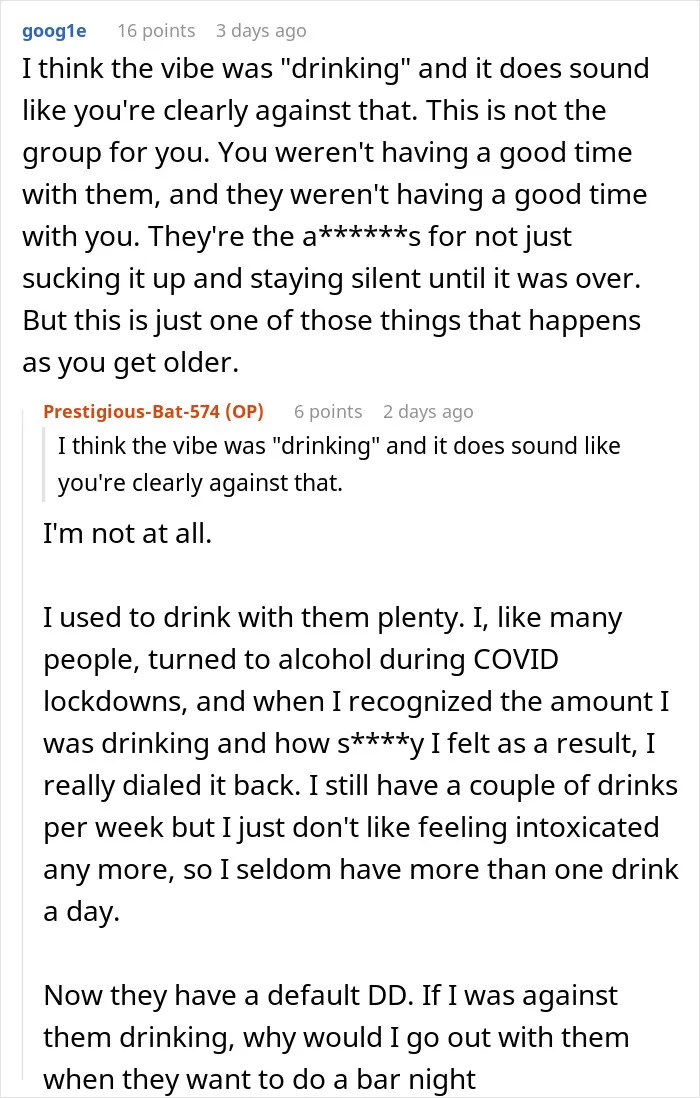The image size is (700, 1098).
Task: Click the quote block's left border bar
Action: click(45, 464)
